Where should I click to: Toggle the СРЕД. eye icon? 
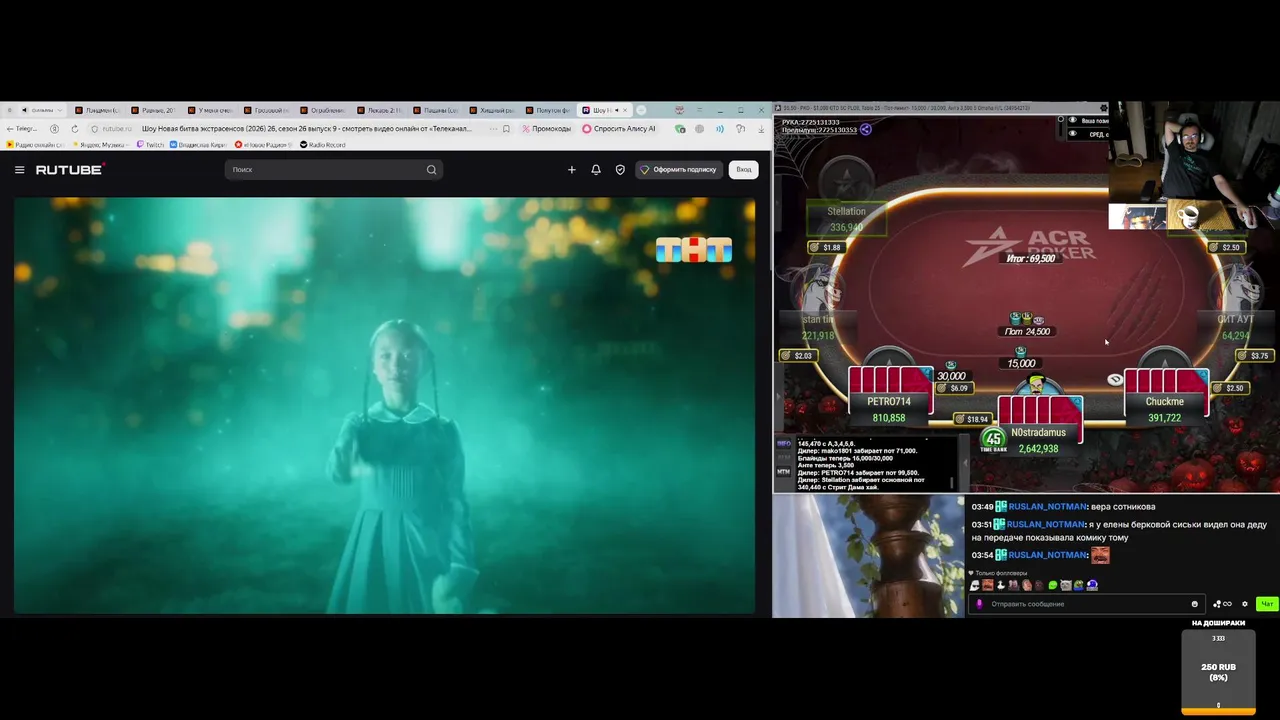[x=1073, y=134]
